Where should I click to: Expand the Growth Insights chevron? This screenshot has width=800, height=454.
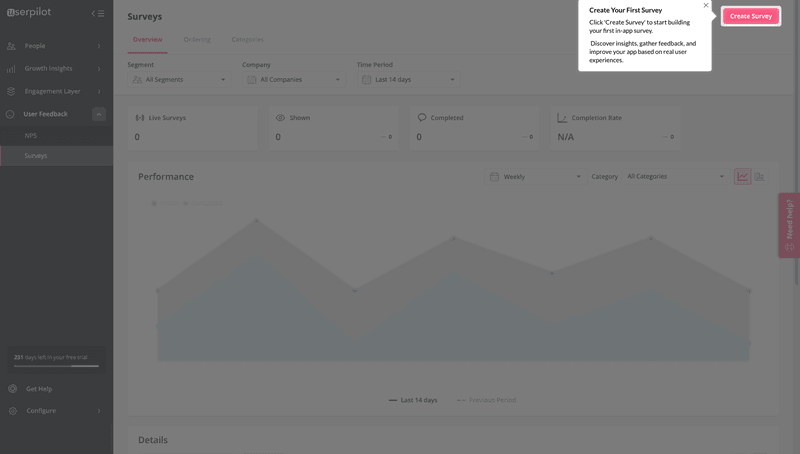tap(99, 69)
